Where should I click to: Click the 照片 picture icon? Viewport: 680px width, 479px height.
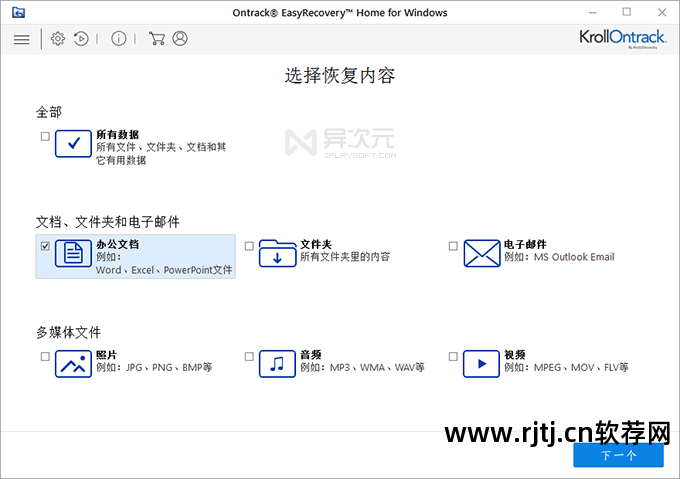(73, 364)
